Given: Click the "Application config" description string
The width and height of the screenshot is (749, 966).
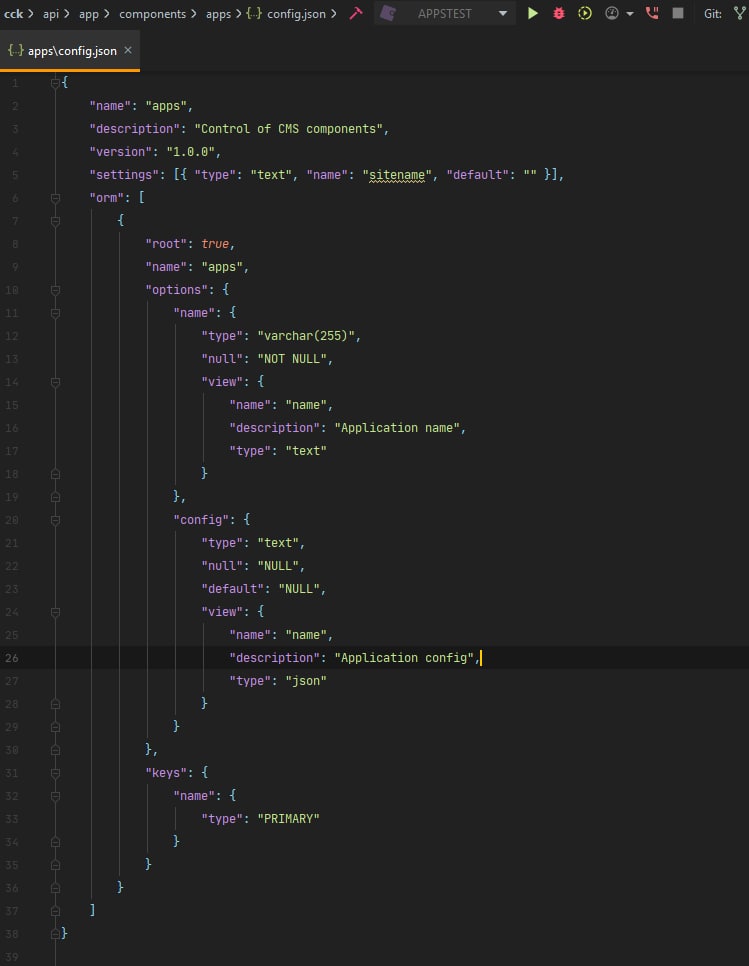Looking at the screenshot, I should point(403,657).
